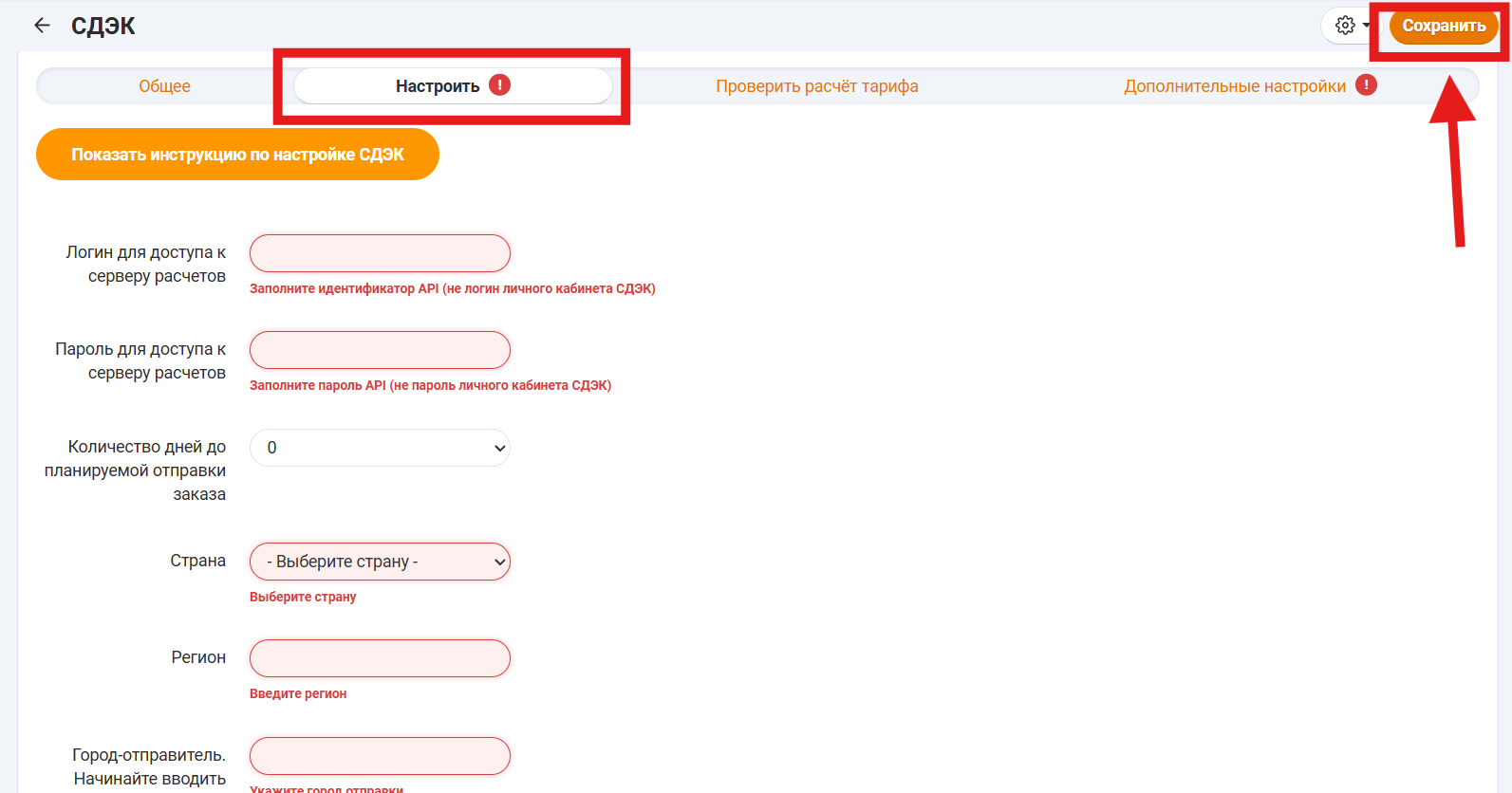Click the СДЭК page title

103,26
